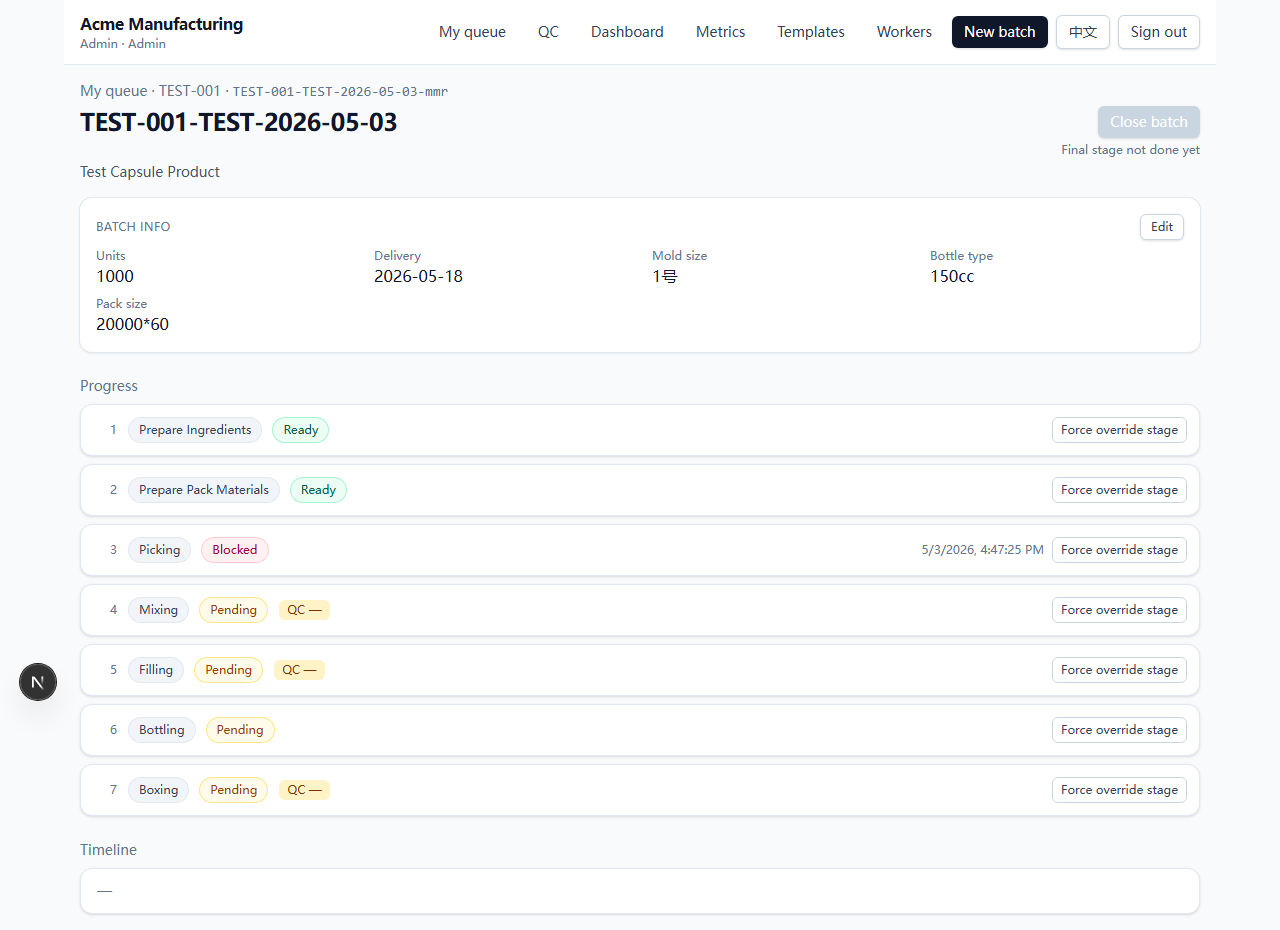Click the QC tag on Filling row
Screen dimensions: 1280x930
point(299,670)
